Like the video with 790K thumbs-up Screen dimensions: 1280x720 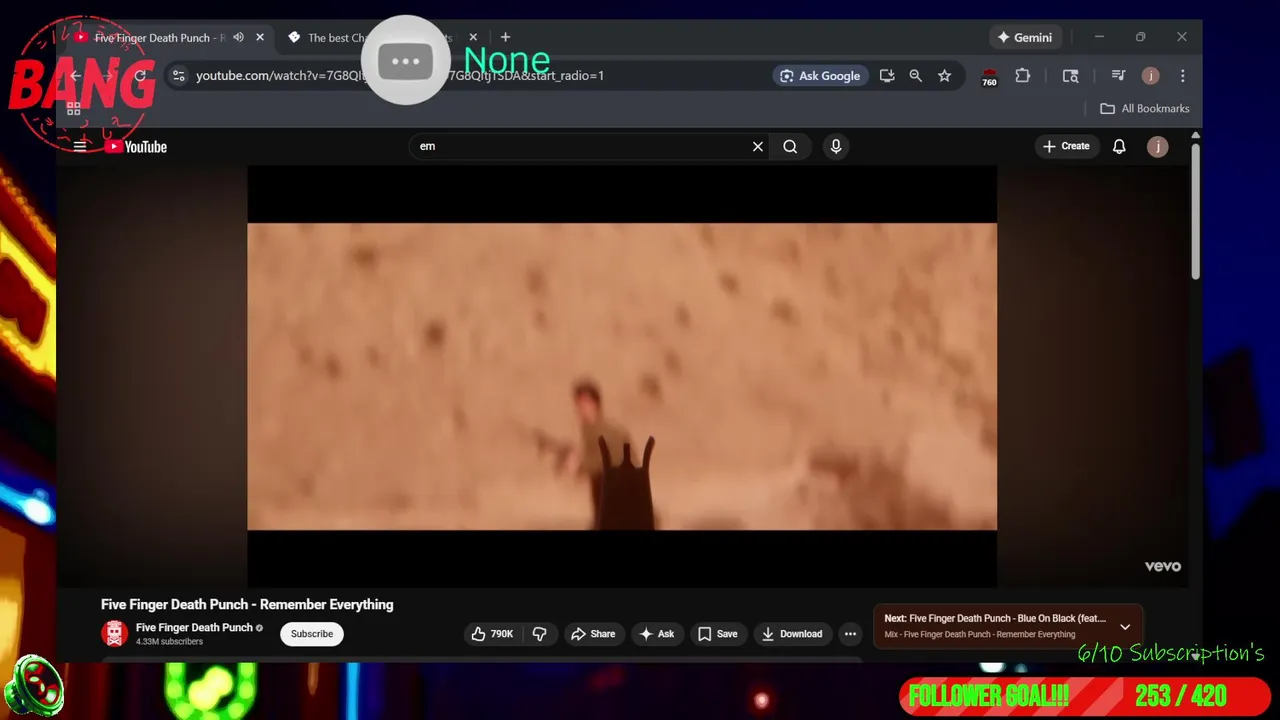coord(493,634)
